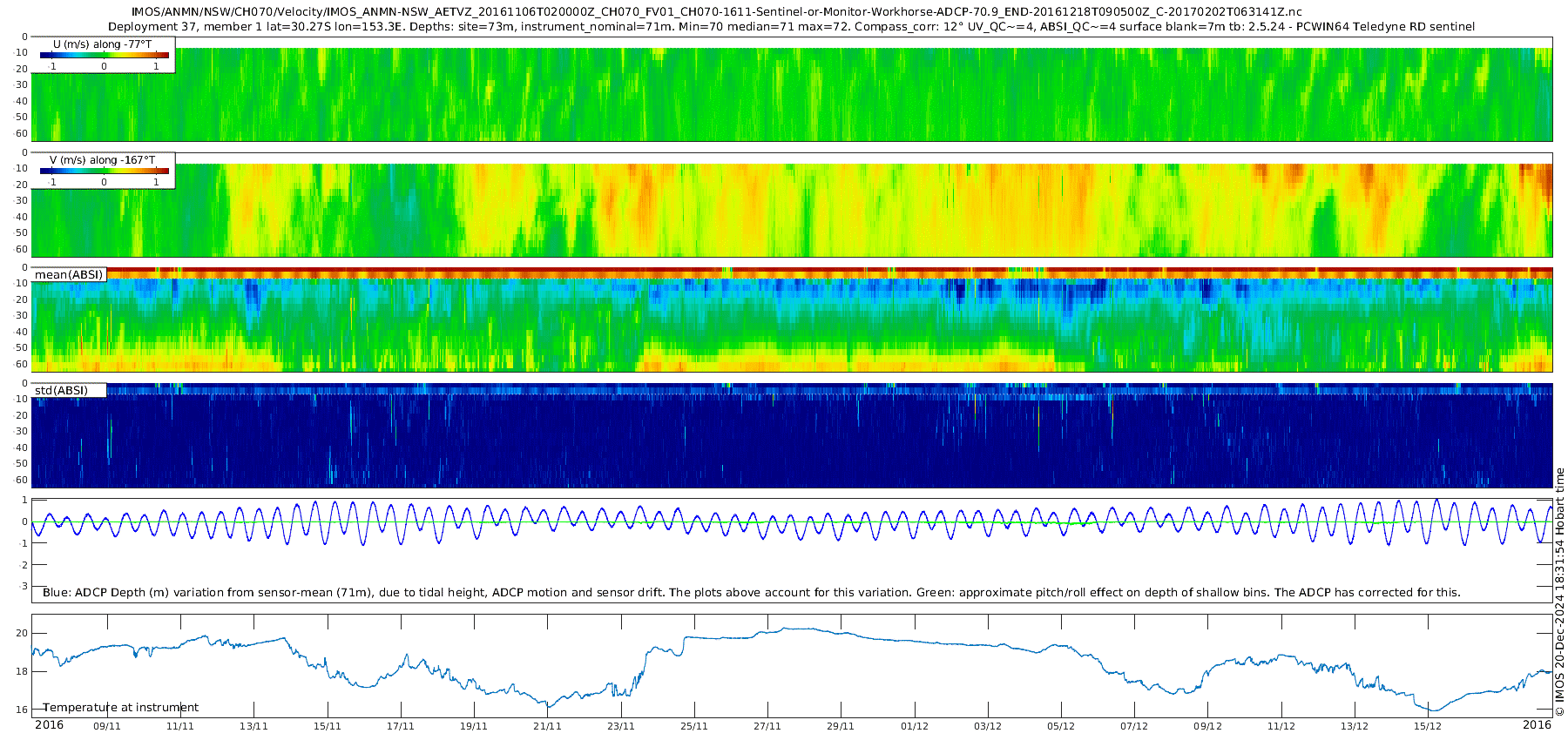The width and height of the screenshot is (1568, 740).
Task: Pick the 15/12 date tick label
Action: [x=1427, y=726]
